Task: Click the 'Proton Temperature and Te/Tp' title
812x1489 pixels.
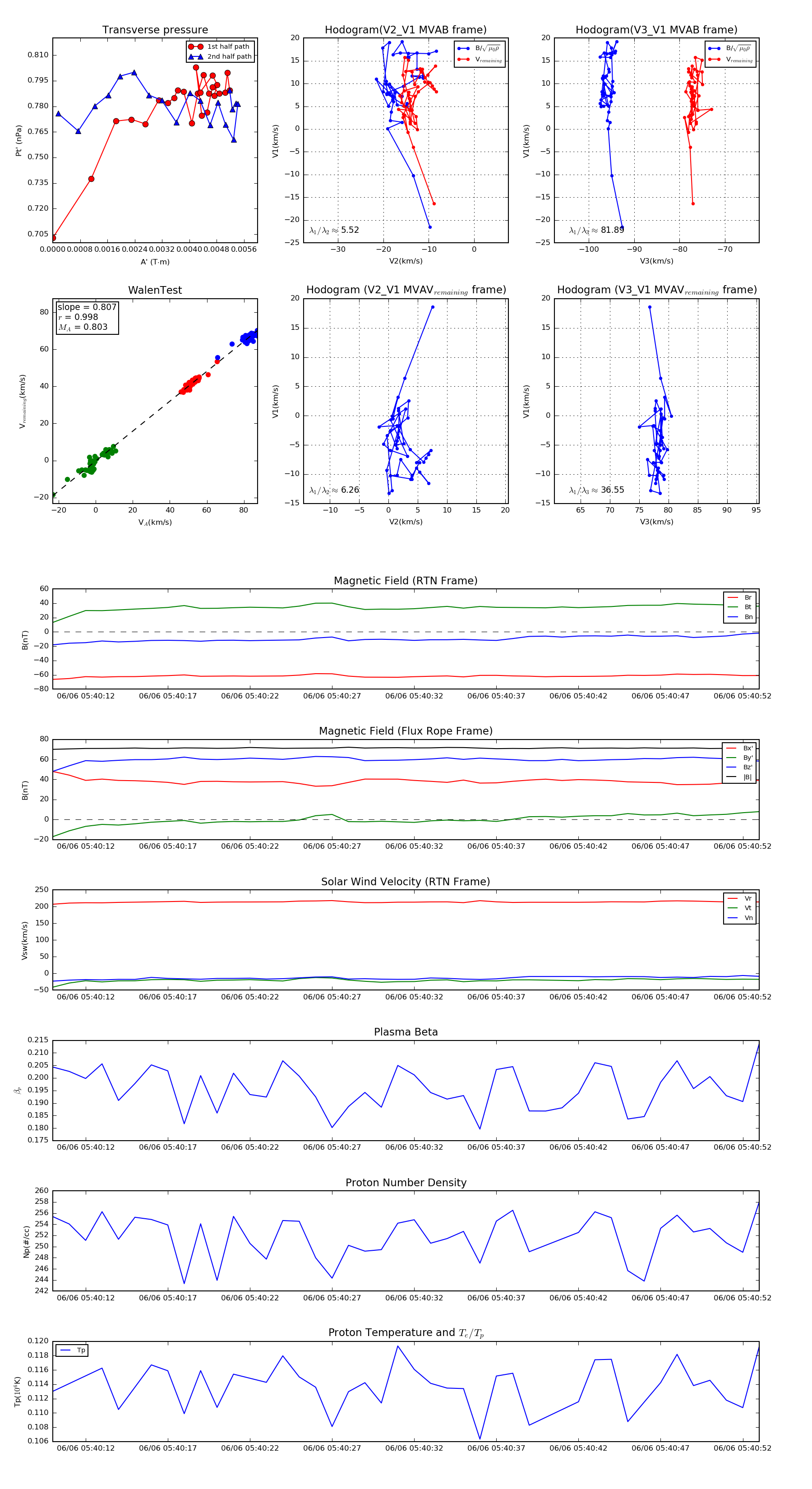Action: tap(406, 1332)
